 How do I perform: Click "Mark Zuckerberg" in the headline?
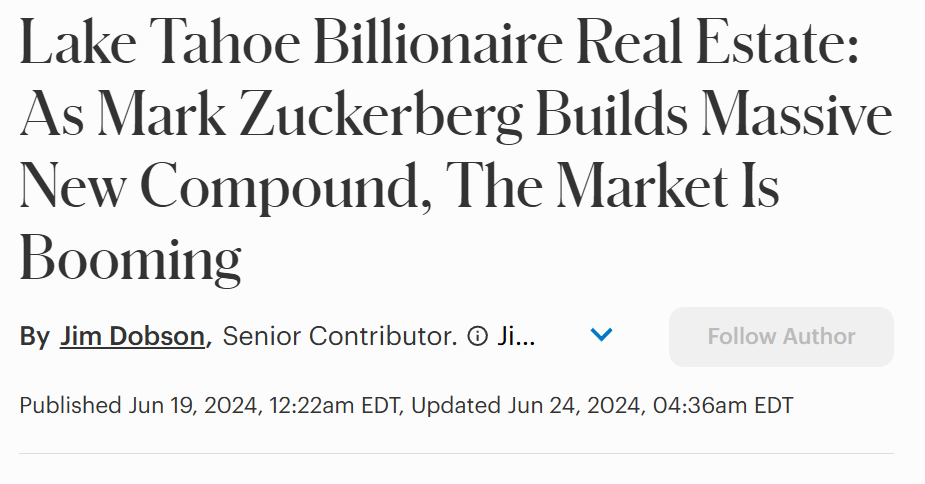click(x=310, y=115)
